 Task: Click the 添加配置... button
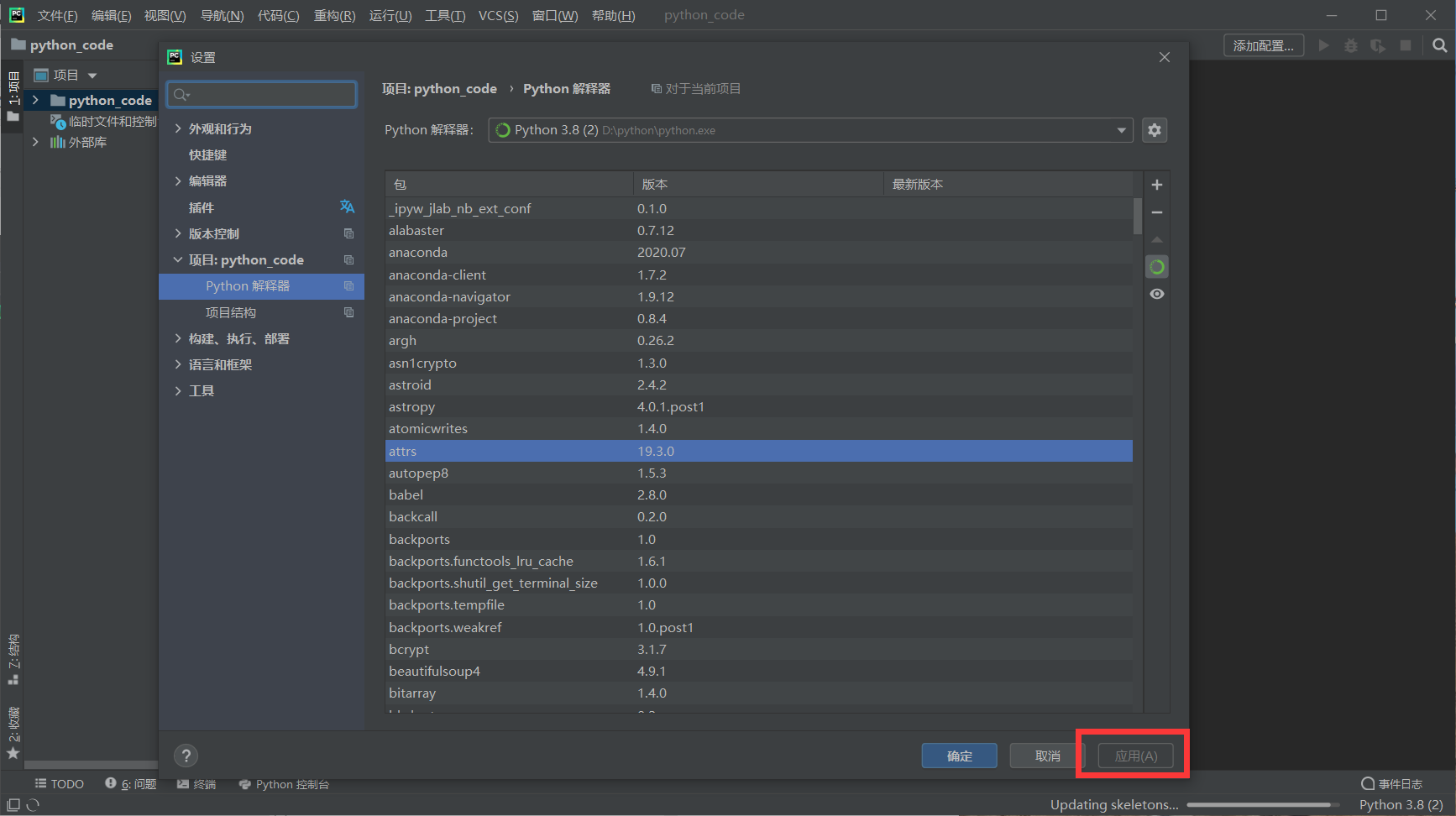(1264, 45)
